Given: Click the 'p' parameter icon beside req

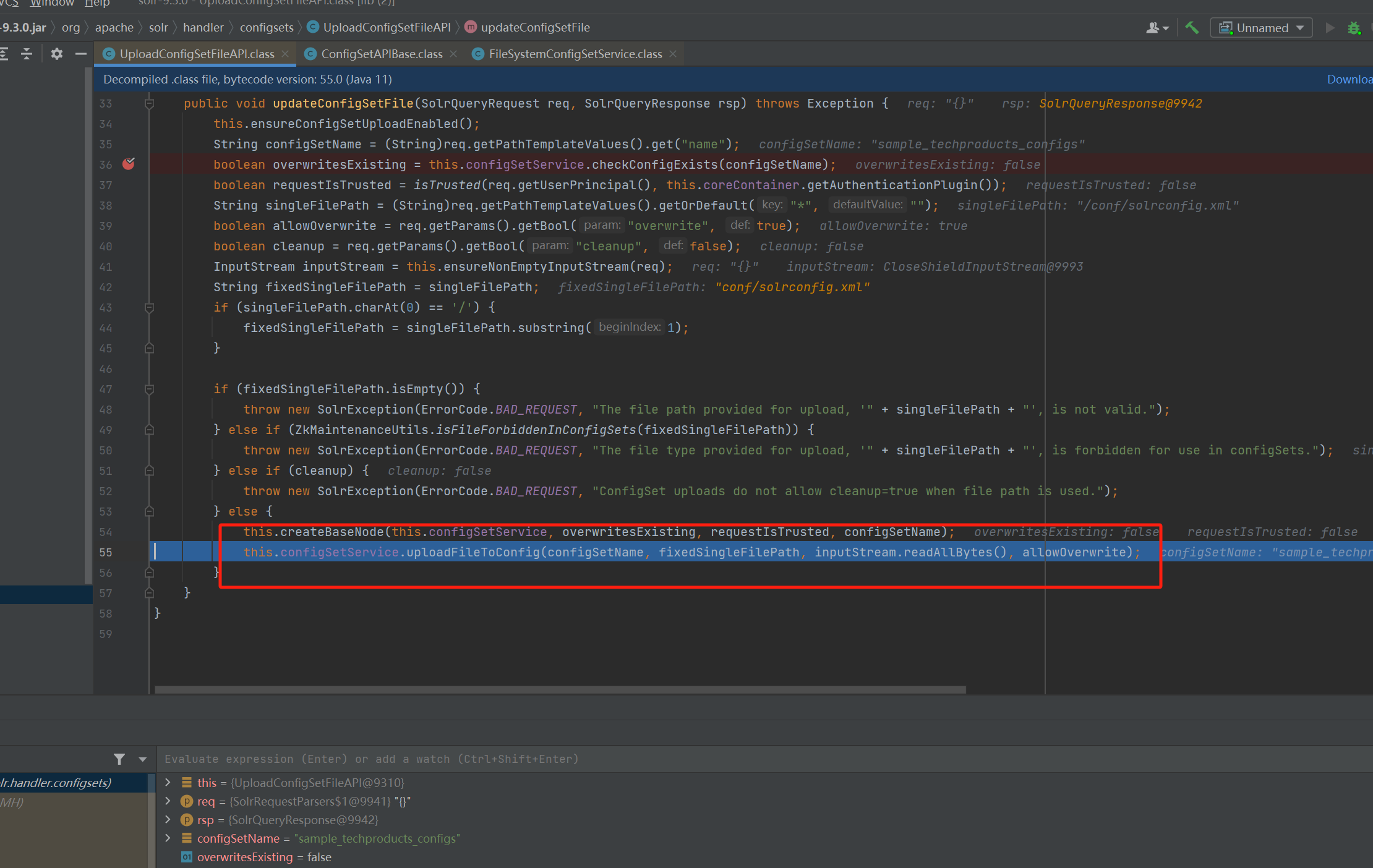Looking at the screenshot, I should (186, 801).
